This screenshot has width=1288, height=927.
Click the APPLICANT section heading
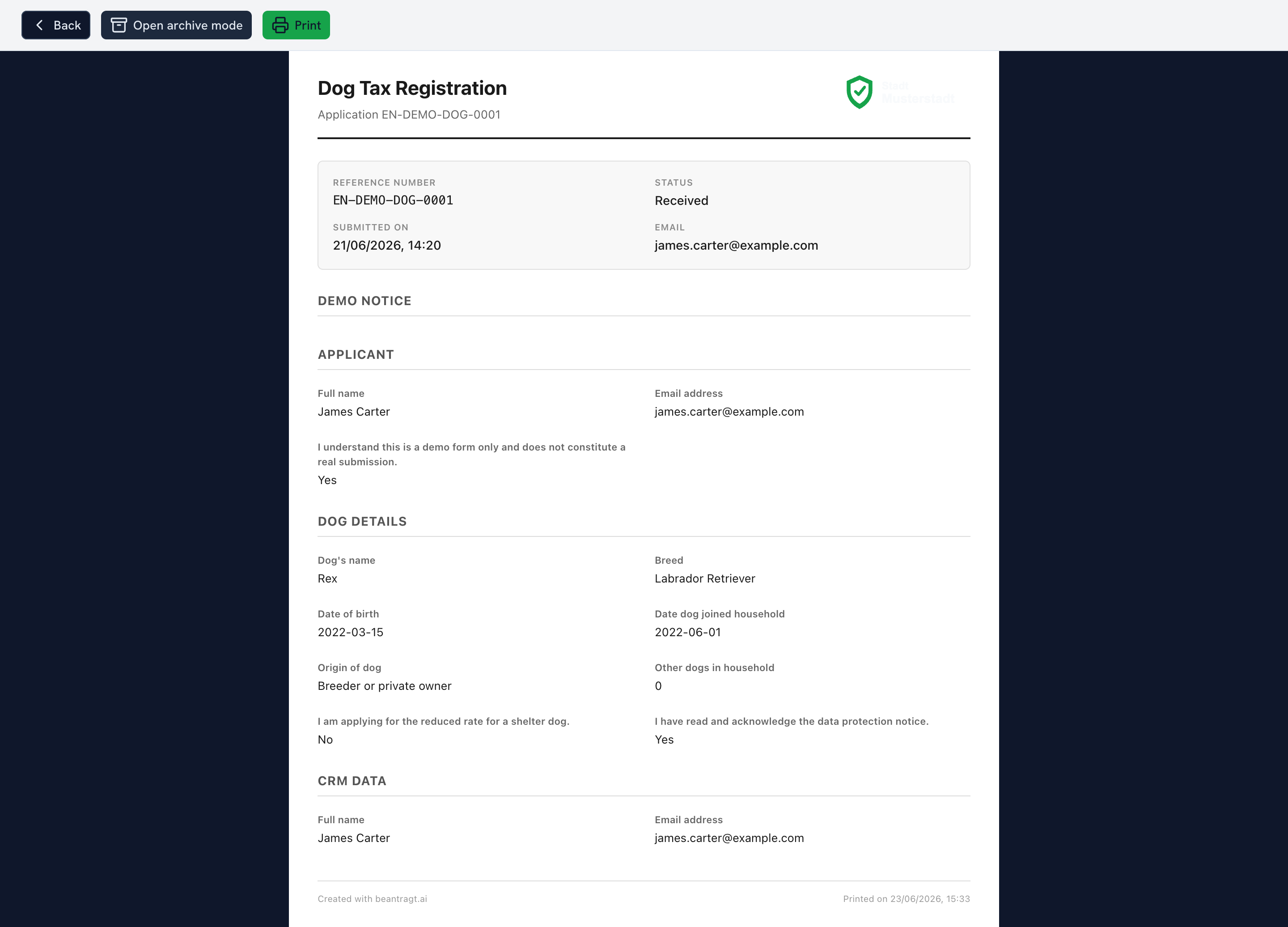click(356, 354)
